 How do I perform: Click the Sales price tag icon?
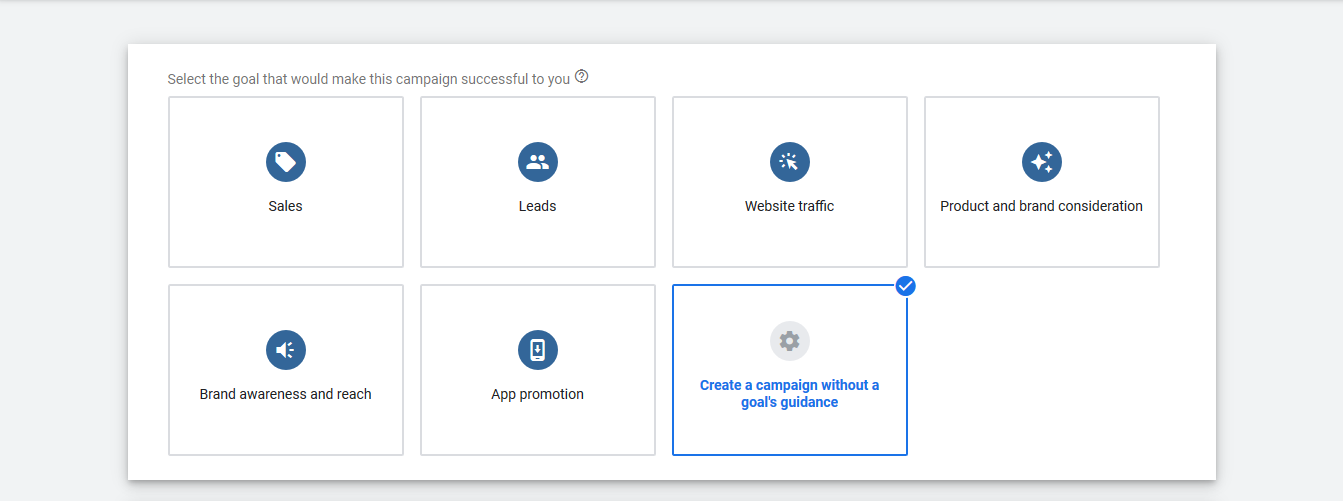coord(286,162)
